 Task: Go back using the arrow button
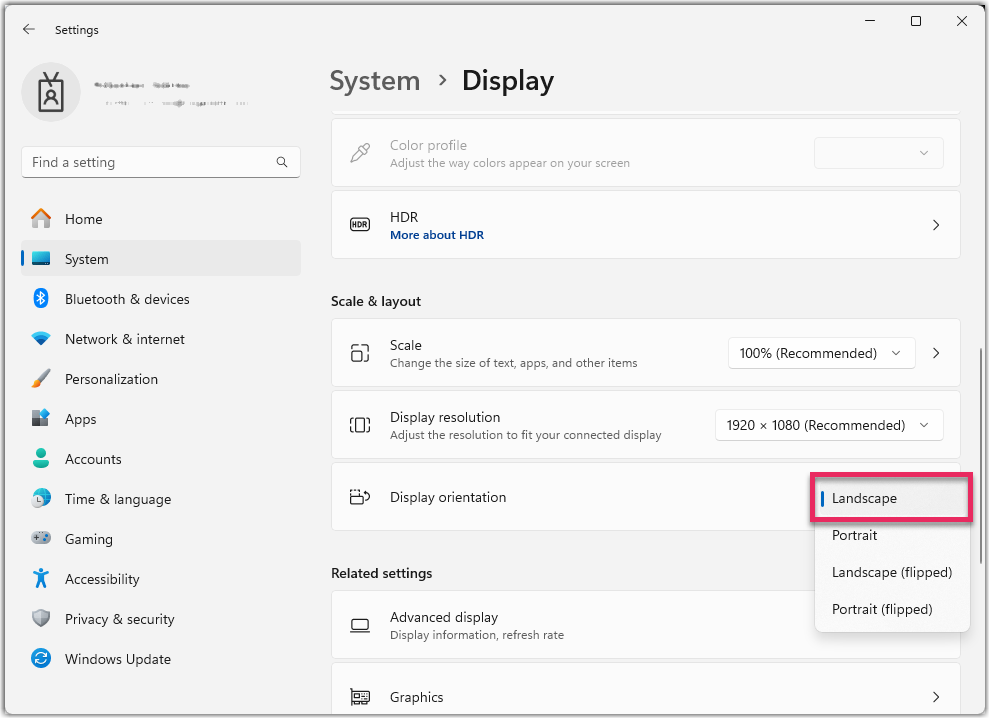point(28,29)
